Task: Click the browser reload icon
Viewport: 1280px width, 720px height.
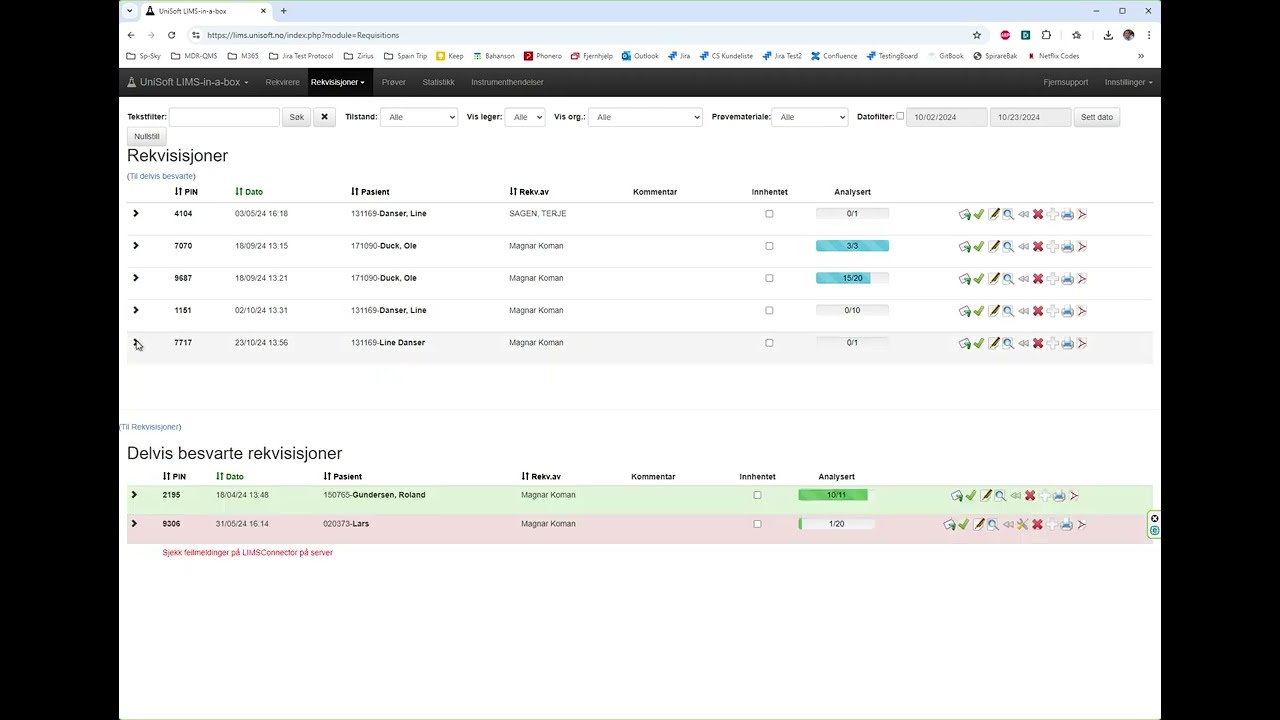Action: point(172,35)
